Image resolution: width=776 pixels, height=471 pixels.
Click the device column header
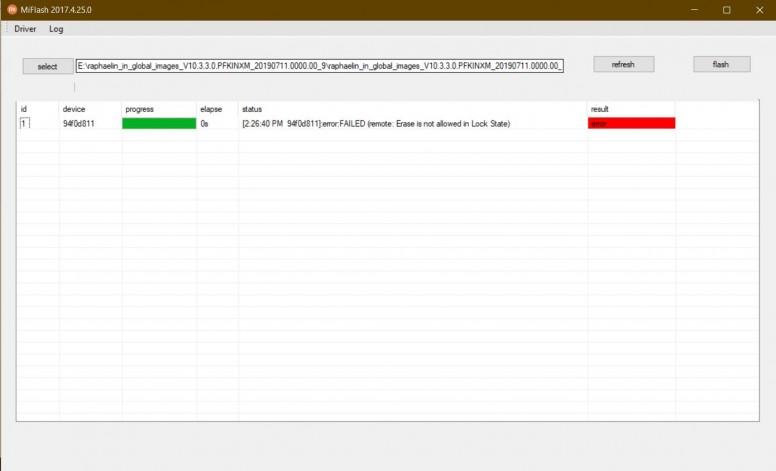coord(74,109)
